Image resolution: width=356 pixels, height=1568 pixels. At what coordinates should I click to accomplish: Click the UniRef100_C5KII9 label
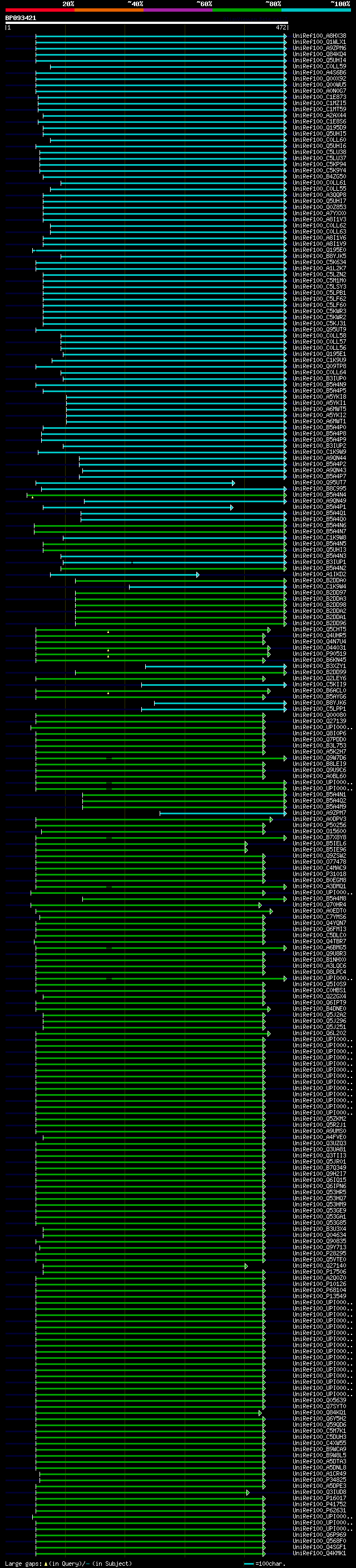(x=319, y=684)
